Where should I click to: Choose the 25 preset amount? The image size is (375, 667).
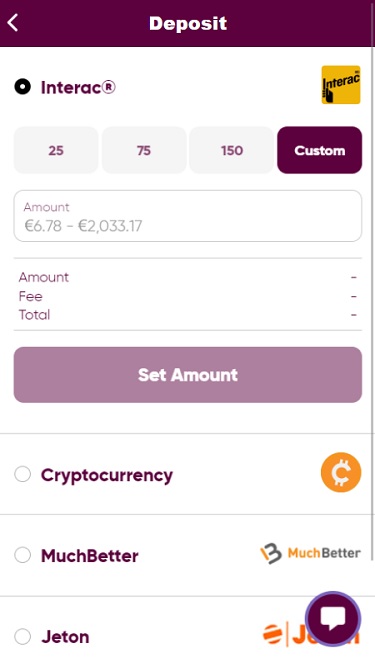56,150
